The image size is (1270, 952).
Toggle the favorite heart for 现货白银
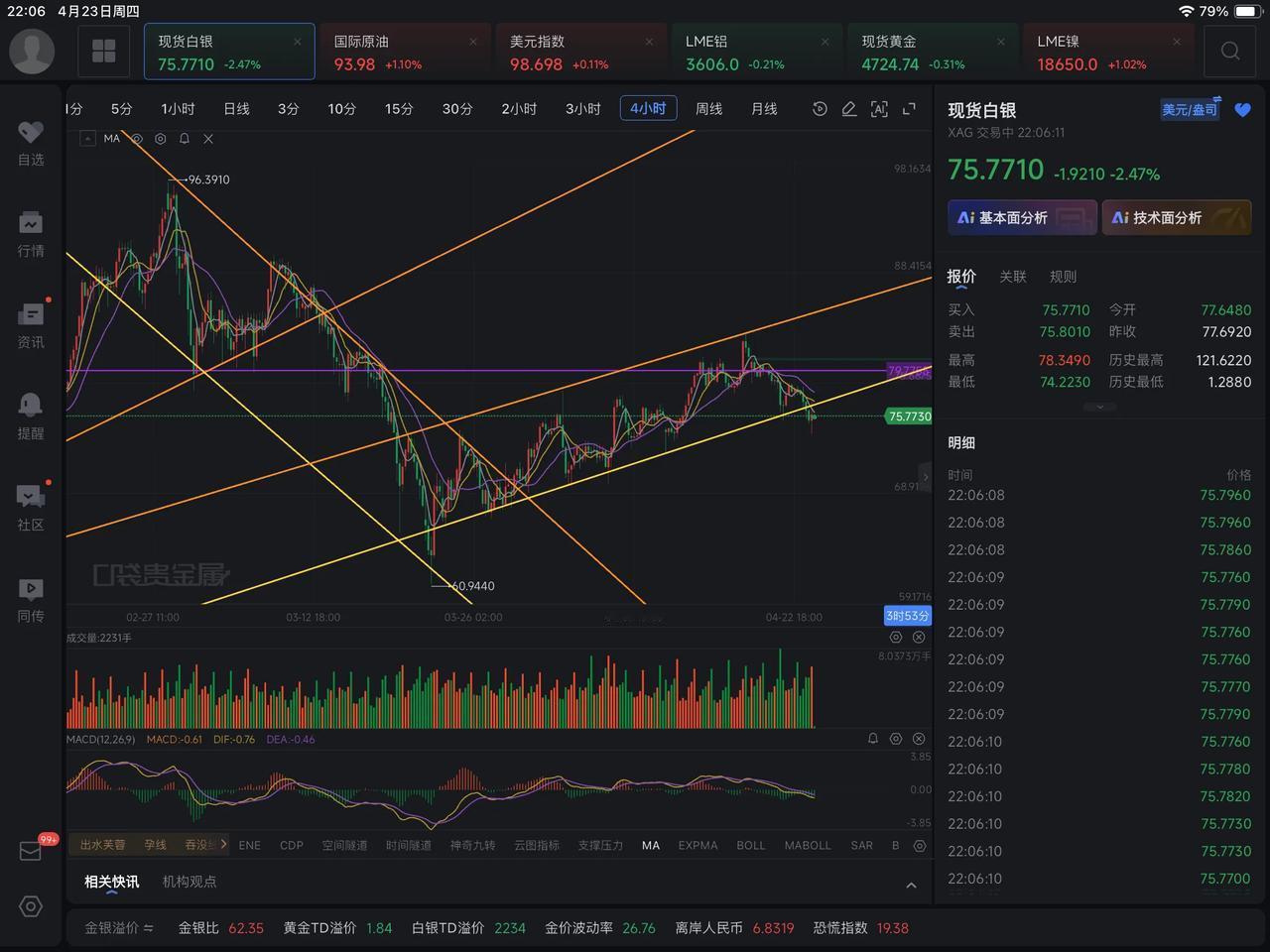(x=1242, y=110)
